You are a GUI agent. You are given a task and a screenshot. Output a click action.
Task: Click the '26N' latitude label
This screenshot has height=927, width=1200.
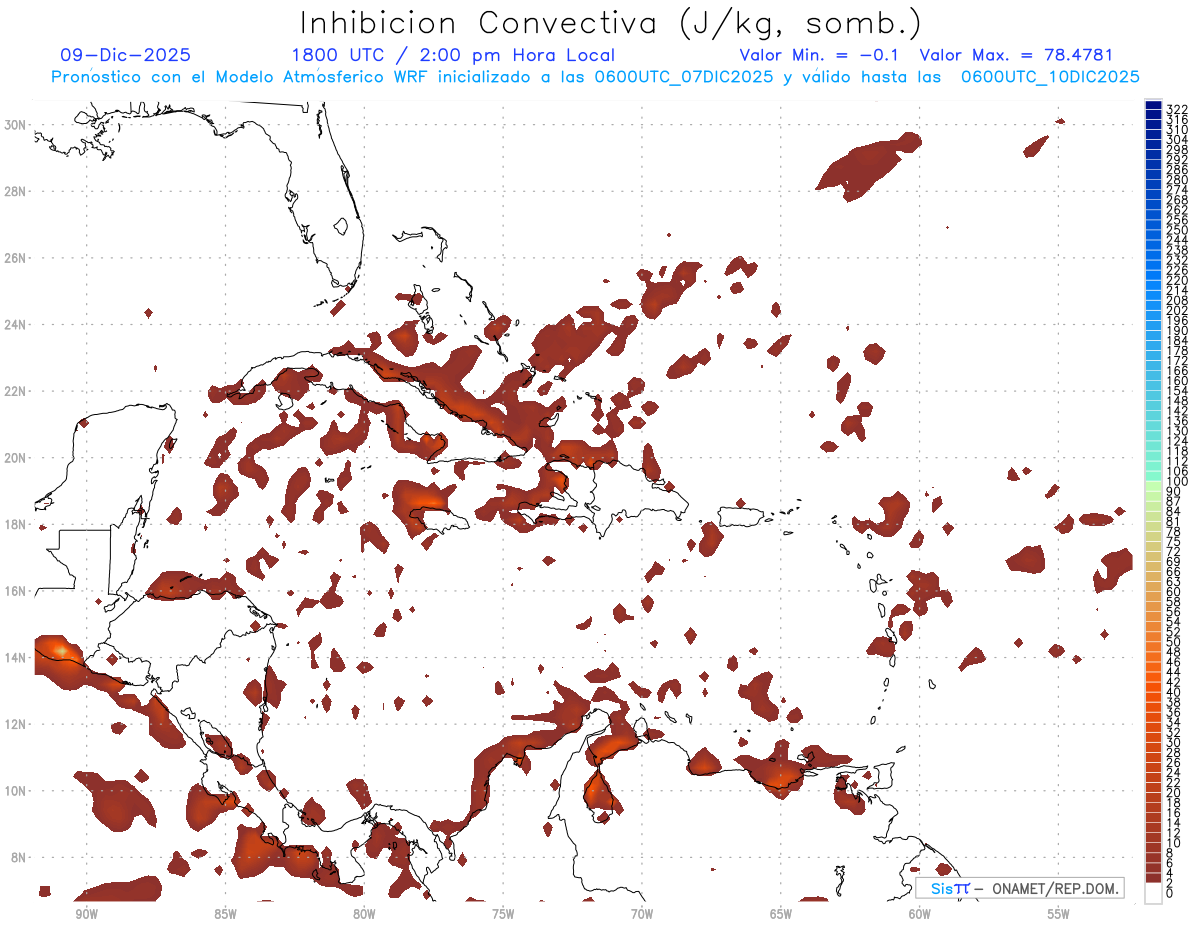coord(15,258)
